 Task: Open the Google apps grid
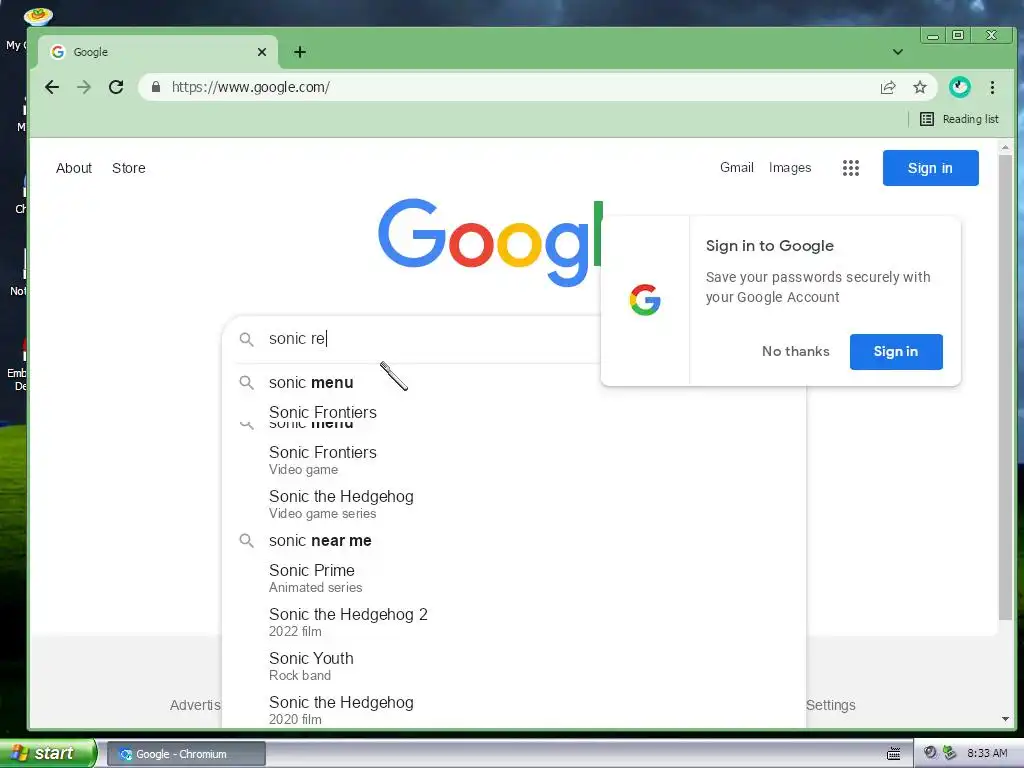[x=850, y=168]
